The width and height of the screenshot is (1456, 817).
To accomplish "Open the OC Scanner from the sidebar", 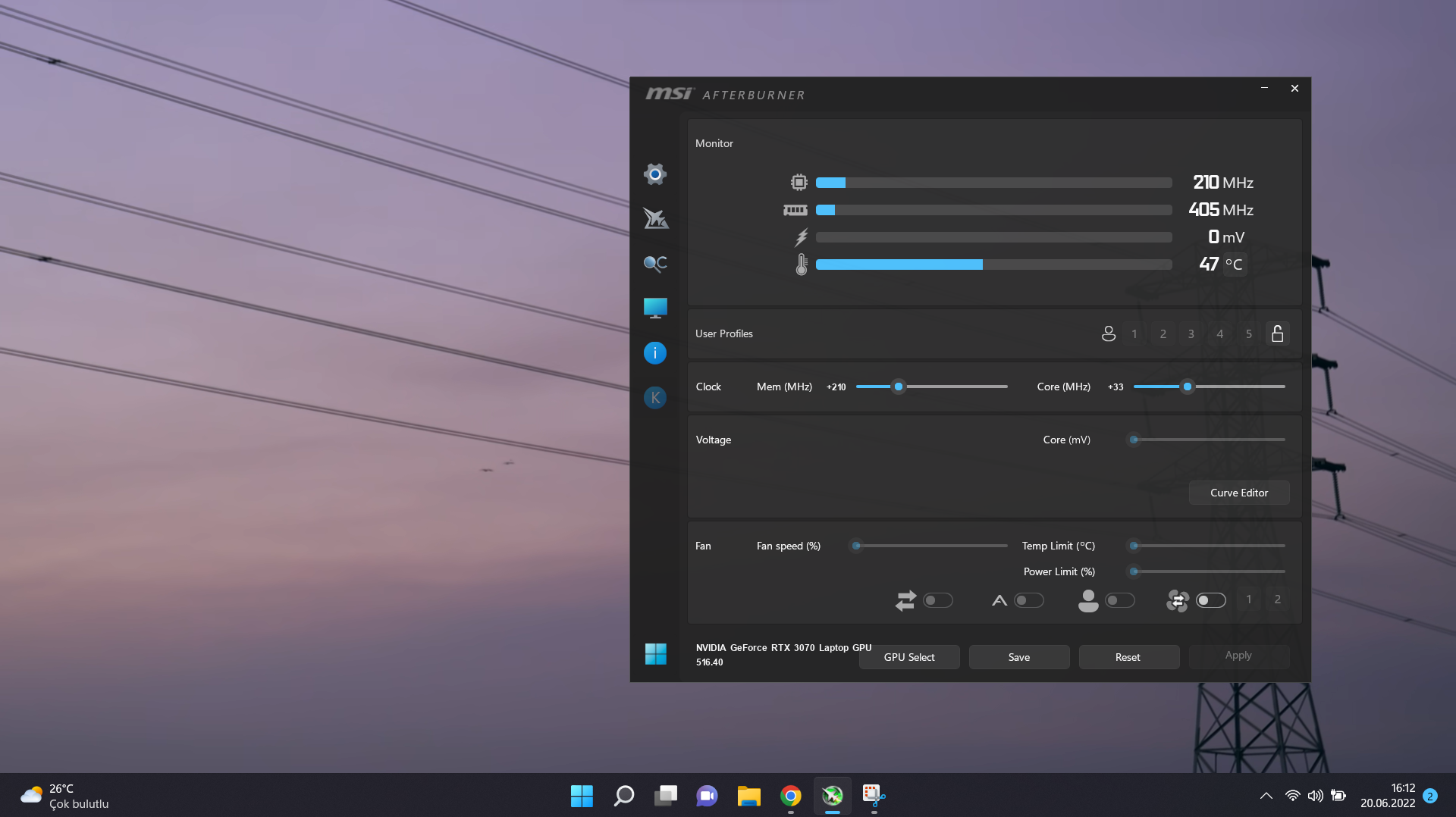I will point(655,263).
